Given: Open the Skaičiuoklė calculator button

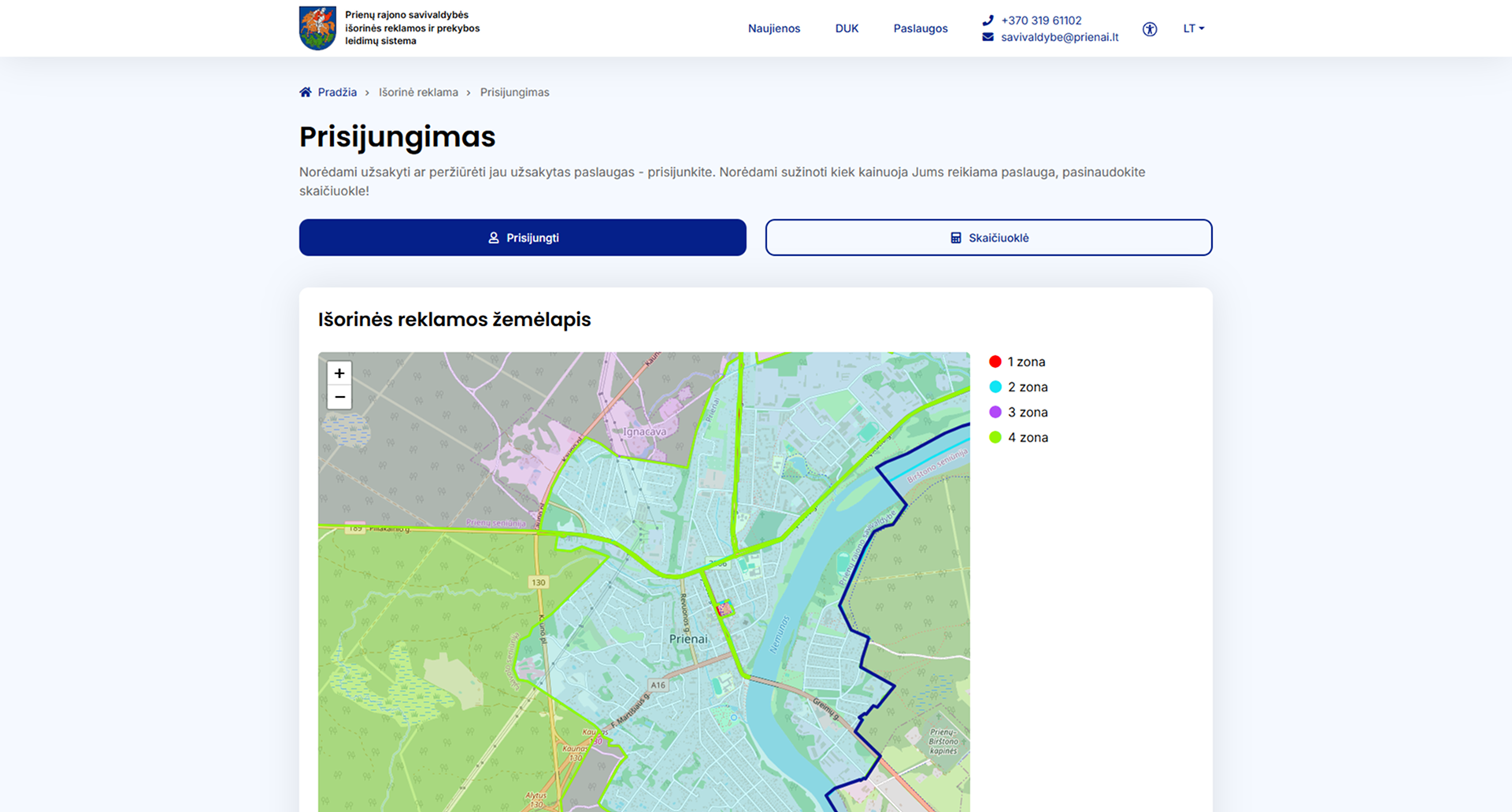Looking at the screenshot, I should click(x=989, y=237).
